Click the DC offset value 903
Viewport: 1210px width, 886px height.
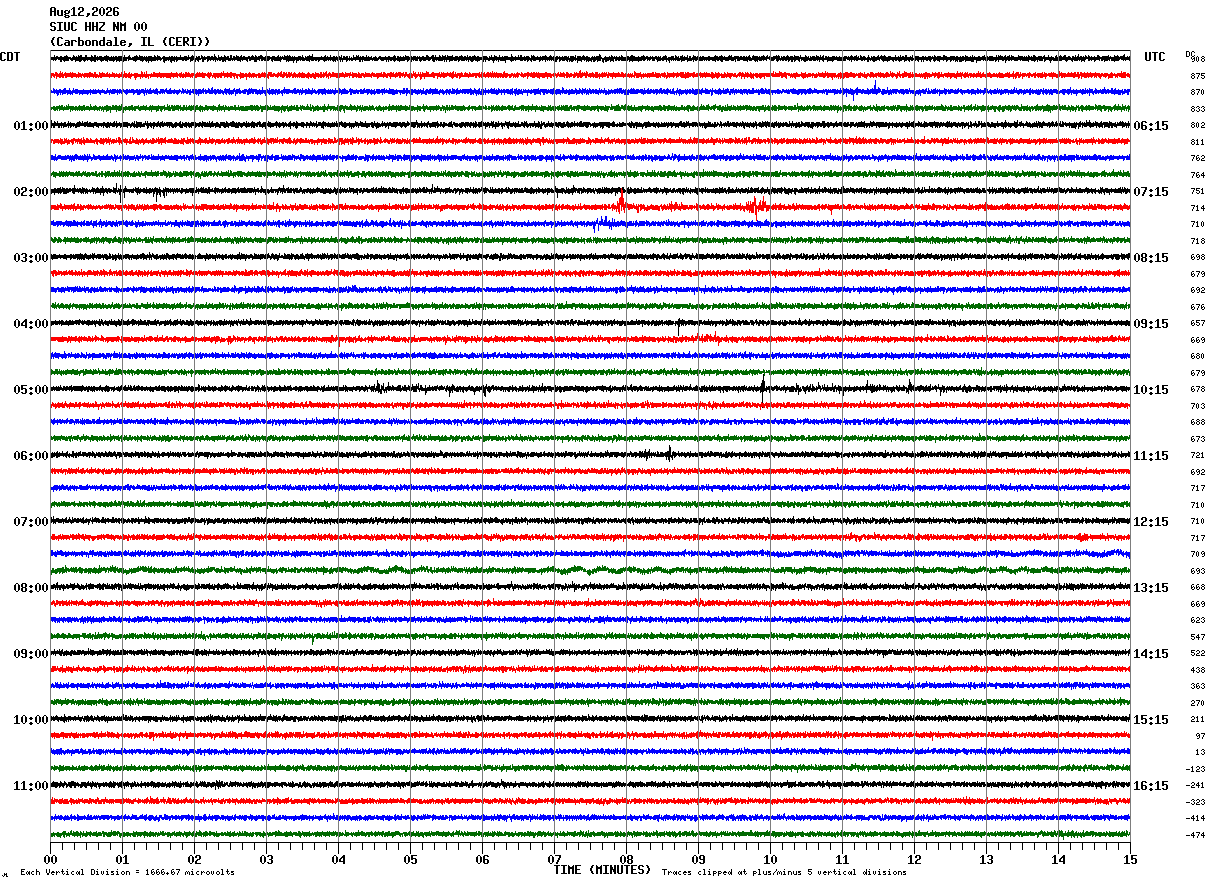[x=1197, y=60]
